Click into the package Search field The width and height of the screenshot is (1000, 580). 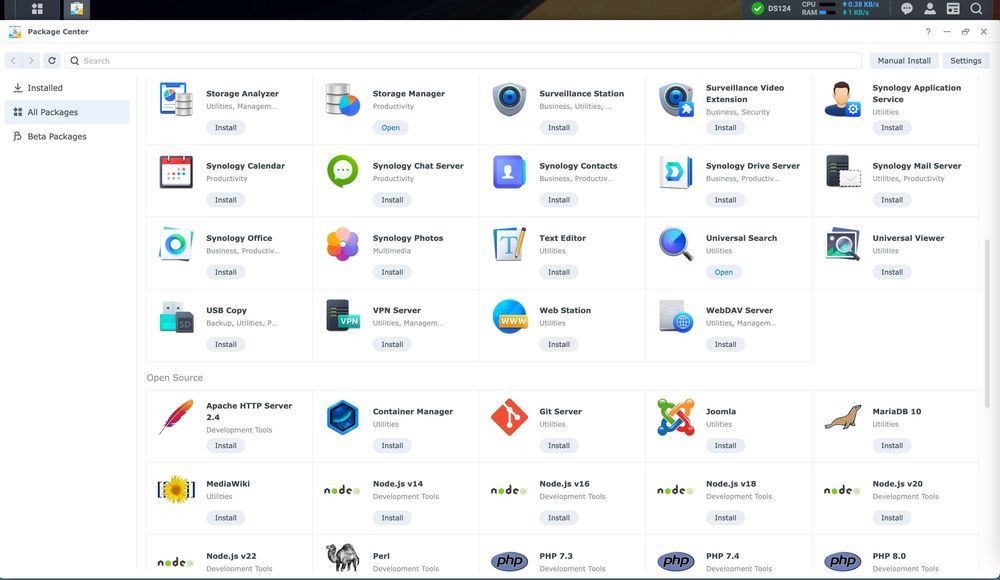(463, 61)
